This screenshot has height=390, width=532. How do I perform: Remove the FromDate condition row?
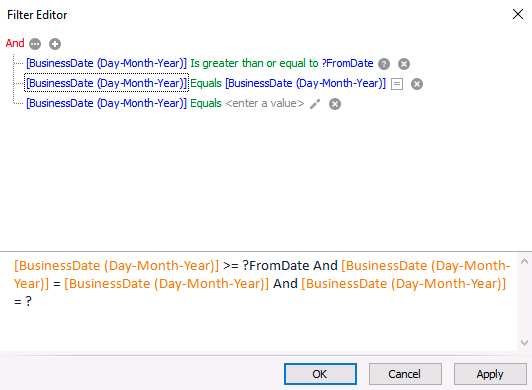(404, 64)
